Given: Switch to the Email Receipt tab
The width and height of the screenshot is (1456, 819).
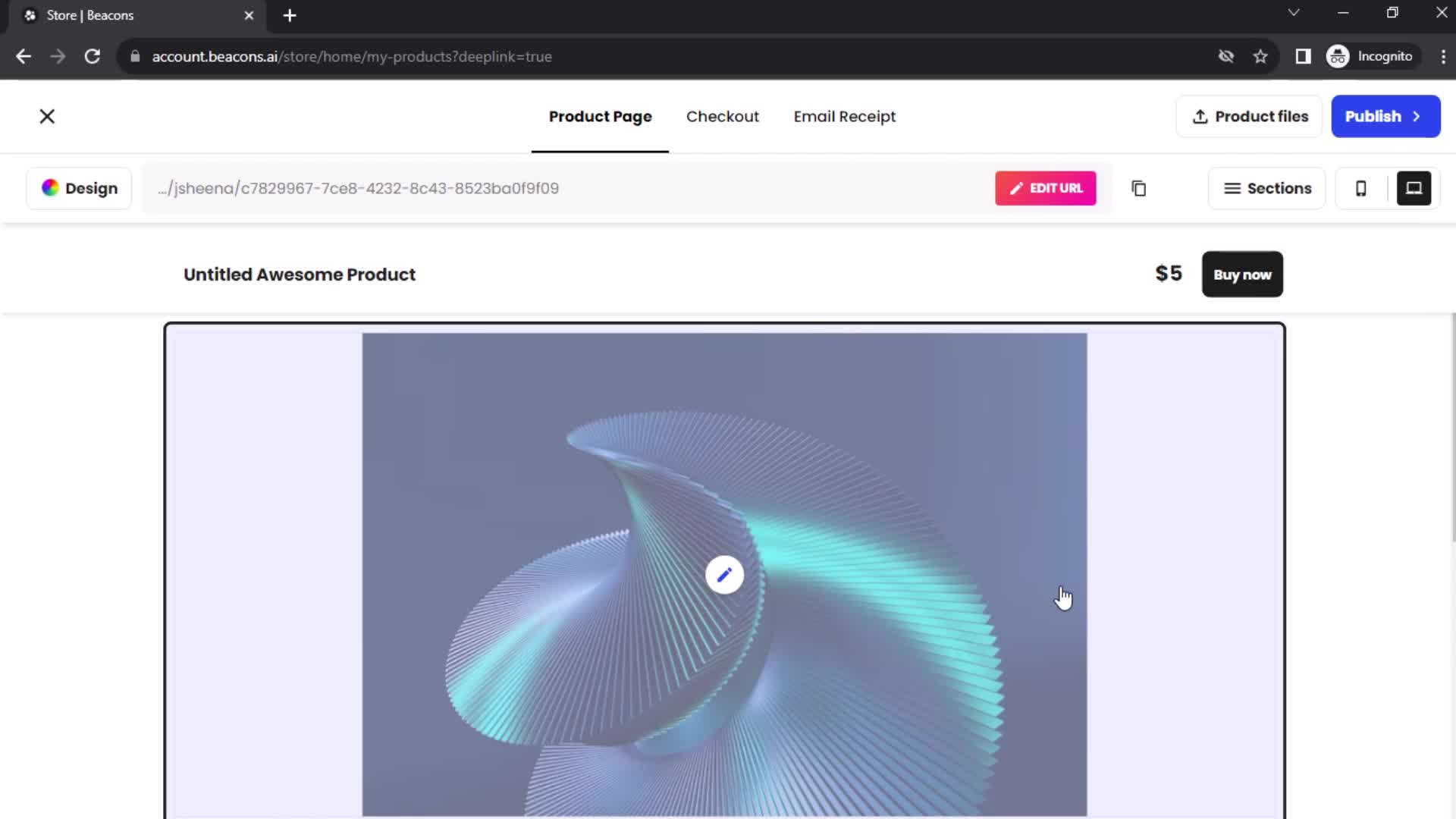Looking at the screenshot, I should pyautogui.click(x=844, y=116).
